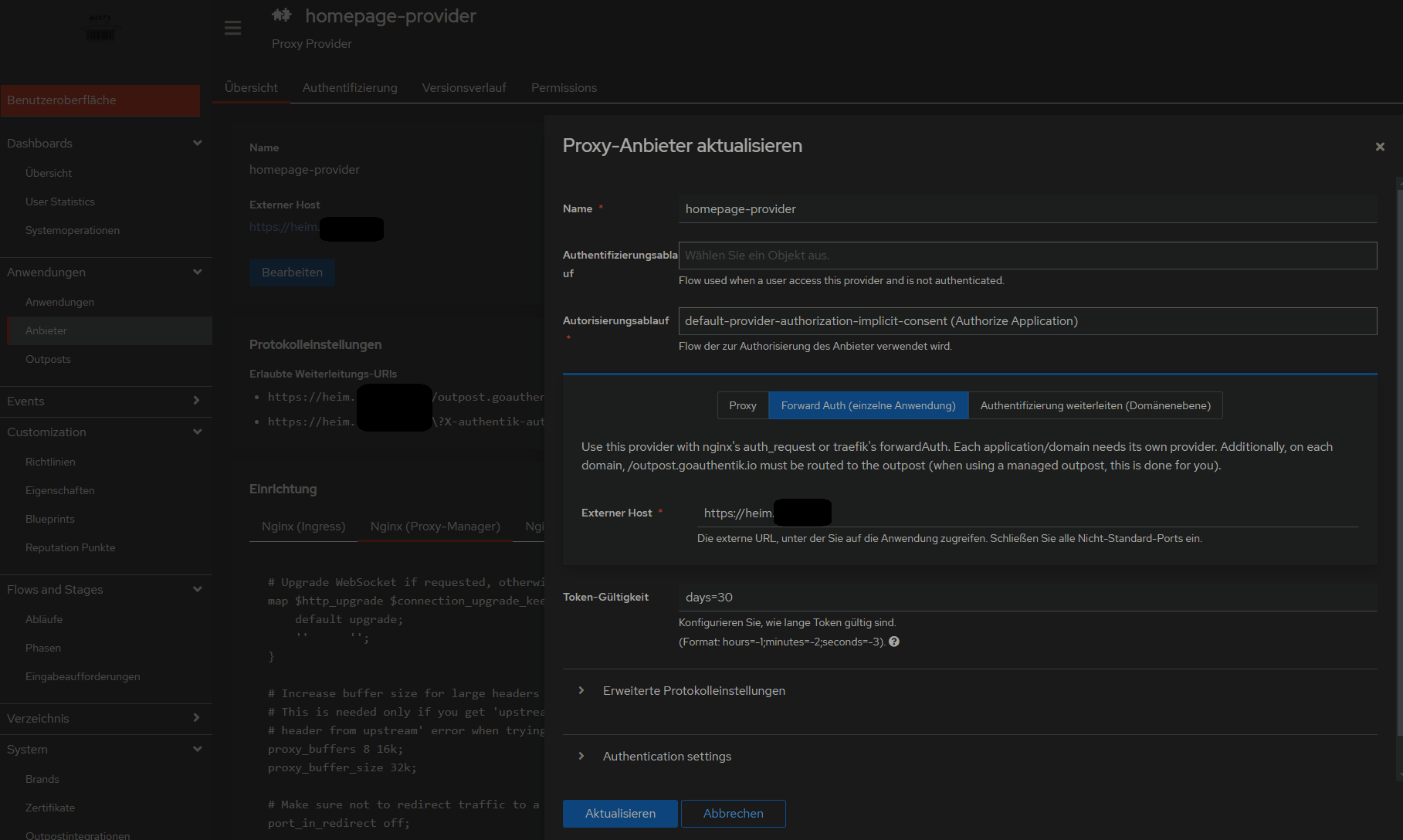Screen dimensions: 1403x840
Task: Expand Erweiterte Protokolleinstellungen section
Action: click(x=693, y=691)
